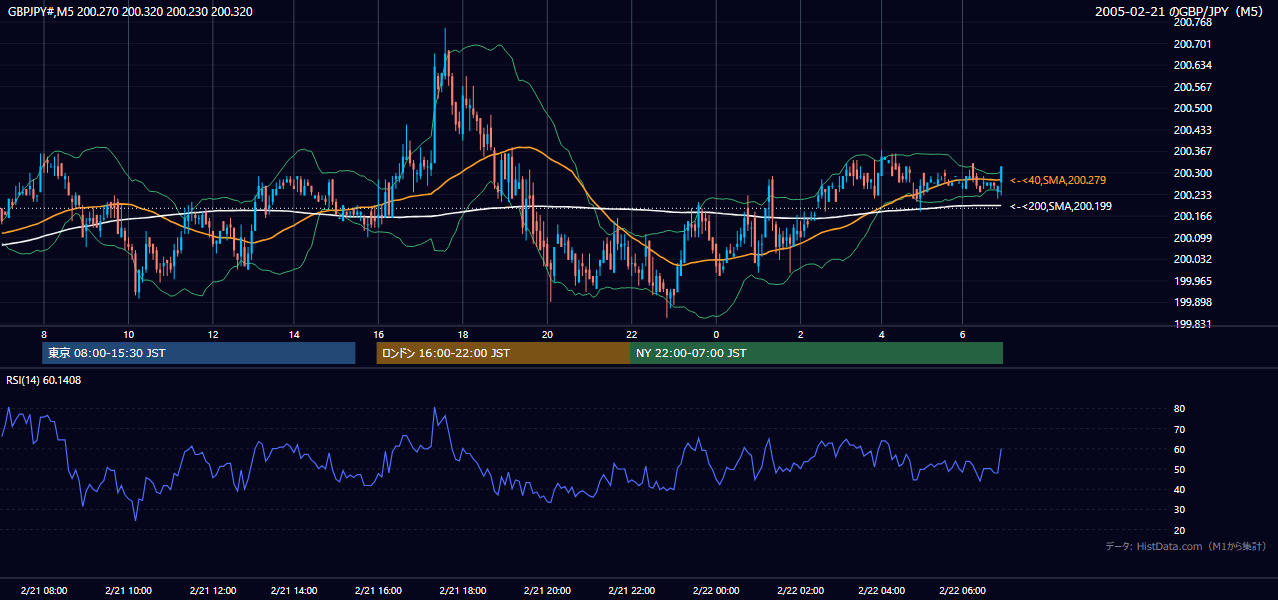The height and width of the screenshot is (600, 1278).
Task: Click hour label 14 under price chart
Action: [x=295, y=334]
